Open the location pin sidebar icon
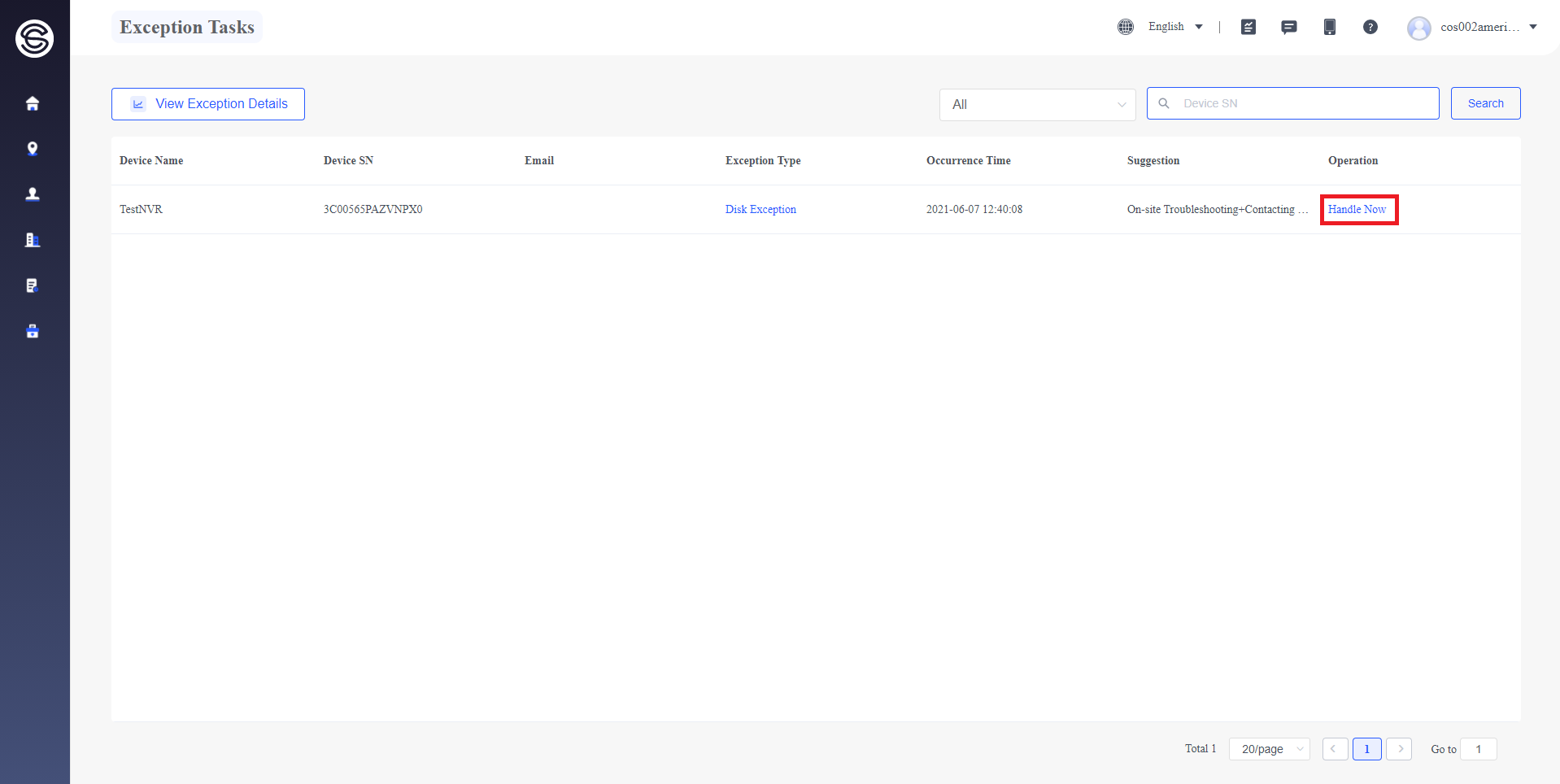 [x=33, y=149]
